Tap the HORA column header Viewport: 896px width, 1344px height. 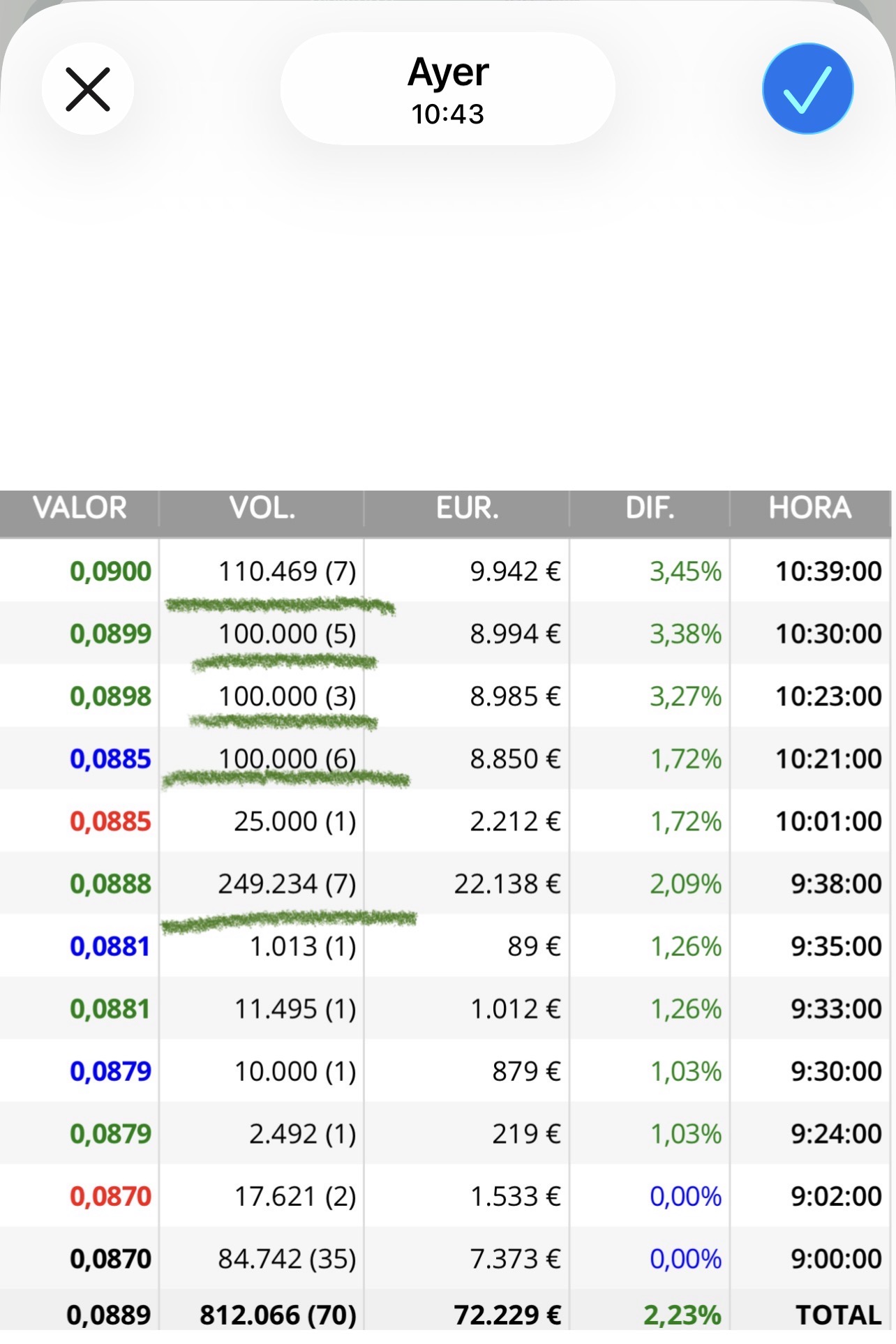810,508
